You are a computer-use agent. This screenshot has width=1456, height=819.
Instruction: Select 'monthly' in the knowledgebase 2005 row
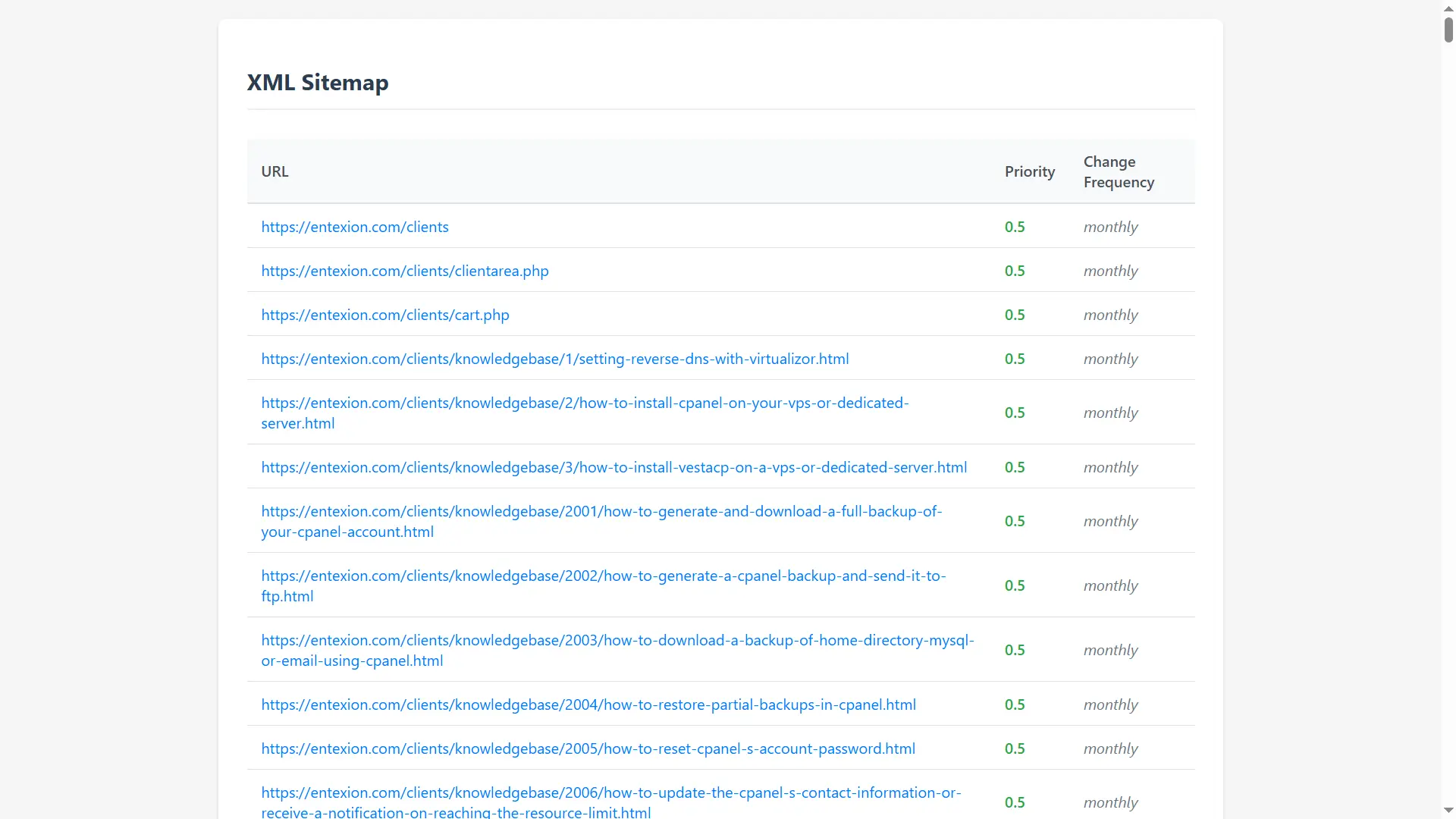1111,748
